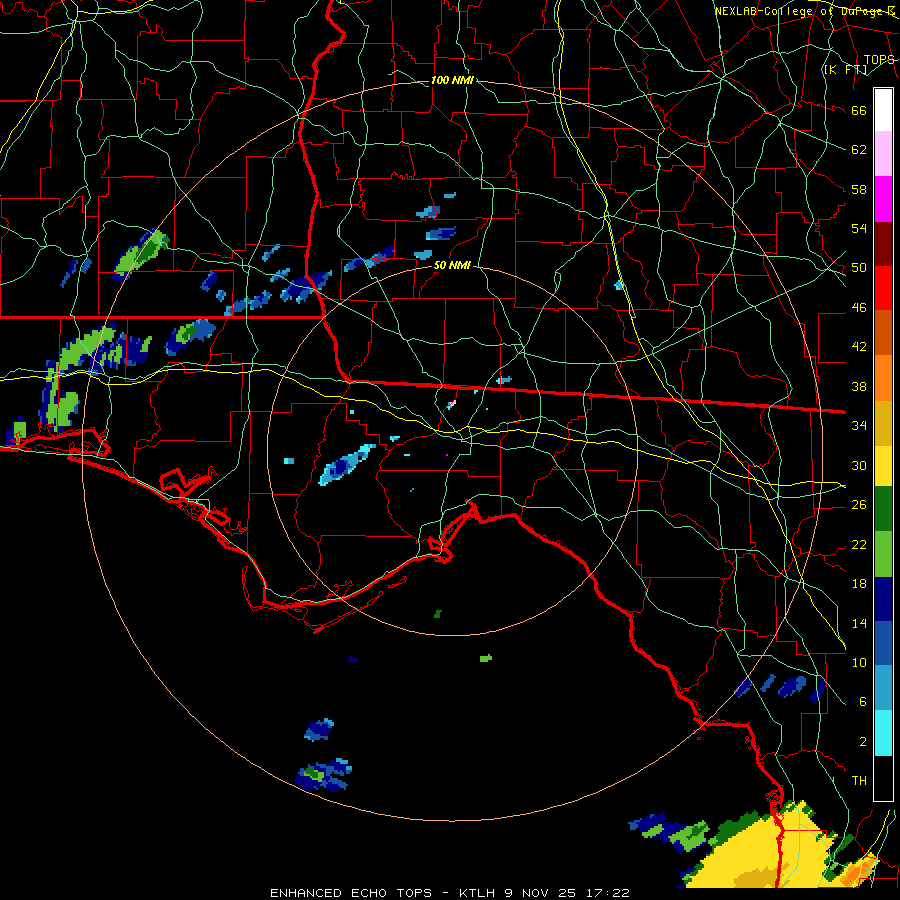900x900 pixels.
Task: Click the '54' legend value
Action: tap(859, 228)
